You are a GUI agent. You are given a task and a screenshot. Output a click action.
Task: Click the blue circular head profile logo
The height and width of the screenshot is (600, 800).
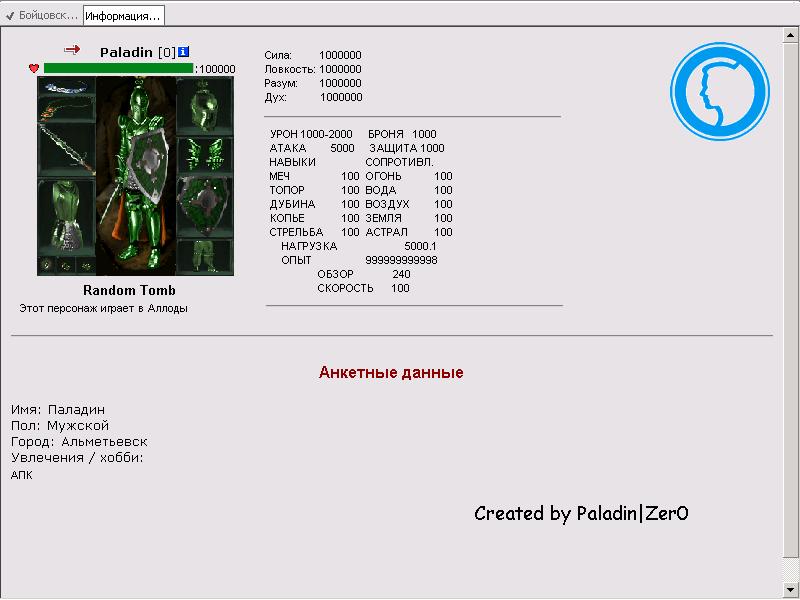[720, 91]
